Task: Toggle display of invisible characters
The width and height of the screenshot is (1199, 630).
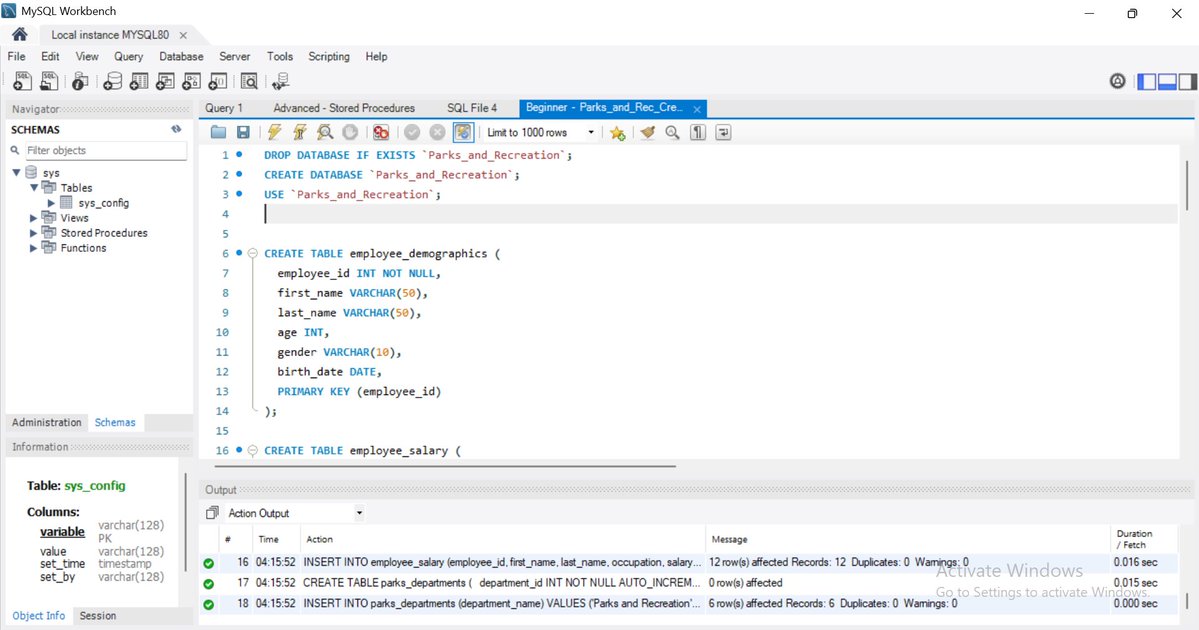Action: tap(698, 132)
